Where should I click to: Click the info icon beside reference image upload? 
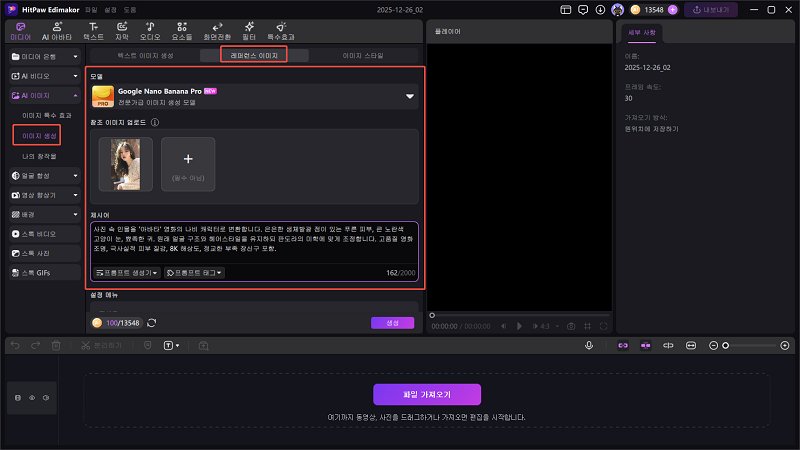[x=155, y=122]
